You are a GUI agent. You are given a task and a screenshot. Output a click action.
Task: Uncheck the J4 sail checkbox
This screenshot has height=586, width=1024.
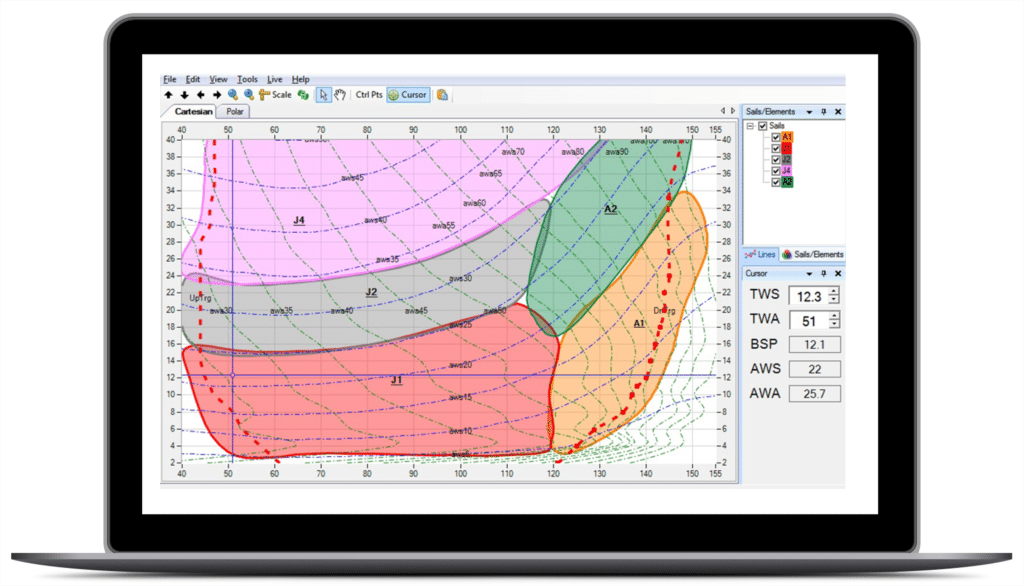(776, 171)
